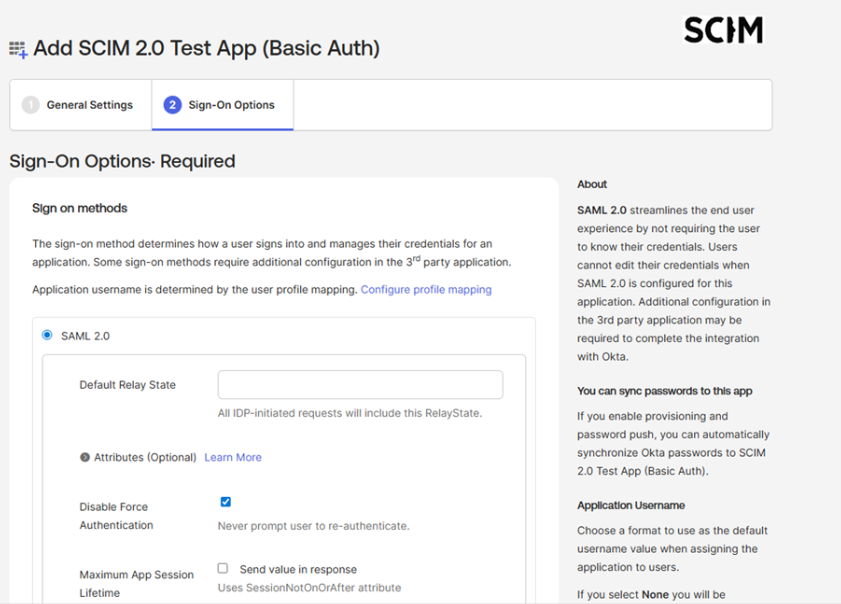The width and height of the screenshot is (841, 604).
Task: Expand Attributes using the small arrow icon
Action: pos(85,458)
